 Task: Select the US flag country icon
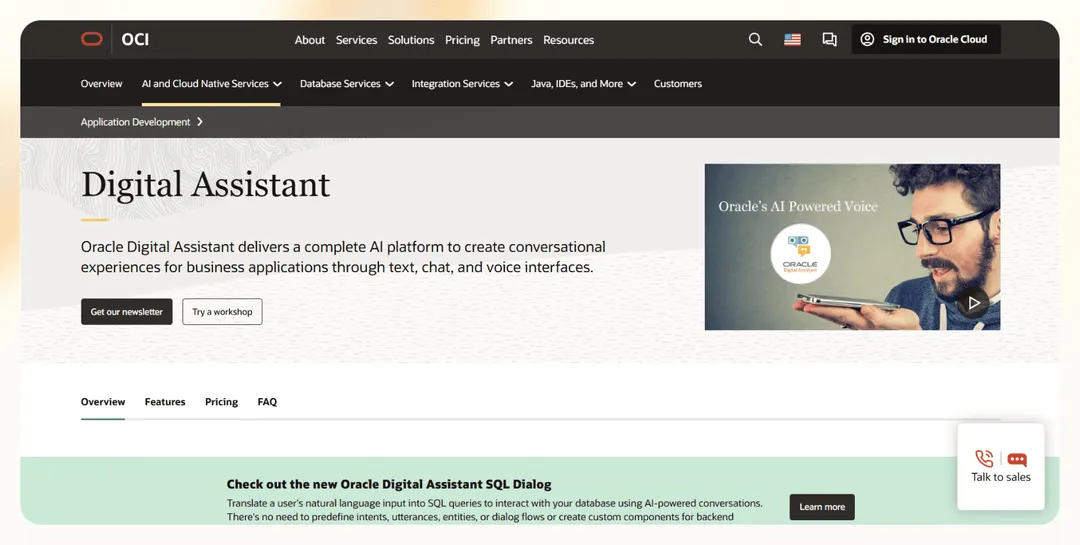click(792, 39)
